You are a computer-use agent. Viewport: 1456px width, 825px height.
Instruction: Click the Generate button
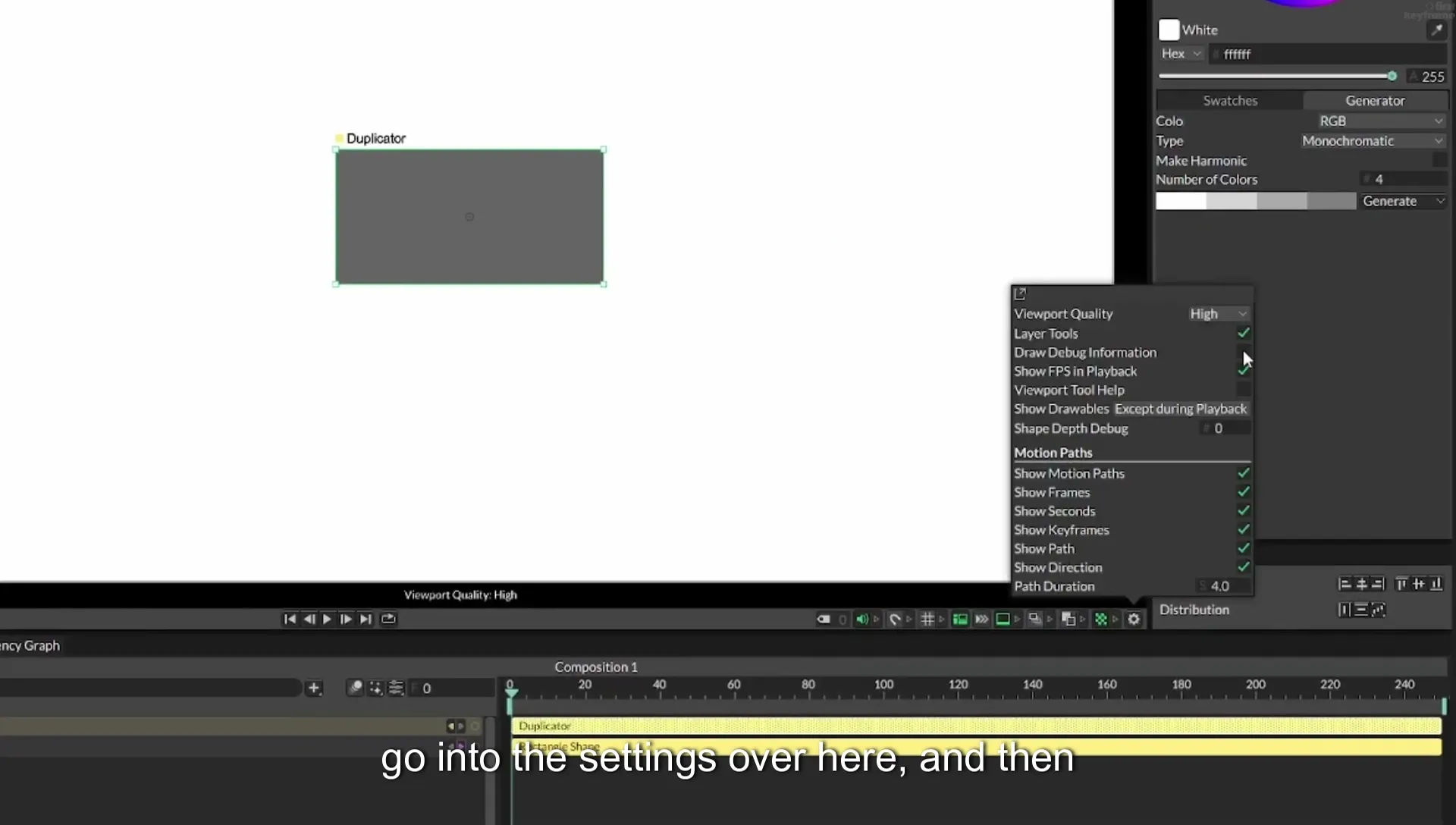click(x=1389, y=201)
